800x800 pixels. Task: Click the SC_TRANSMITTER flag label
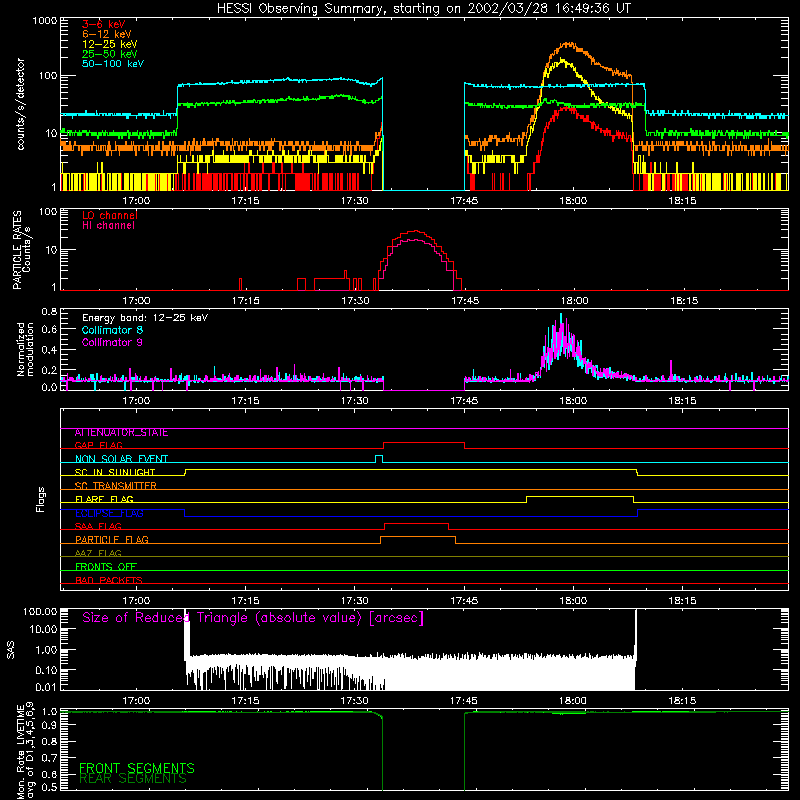coord(115,486)
